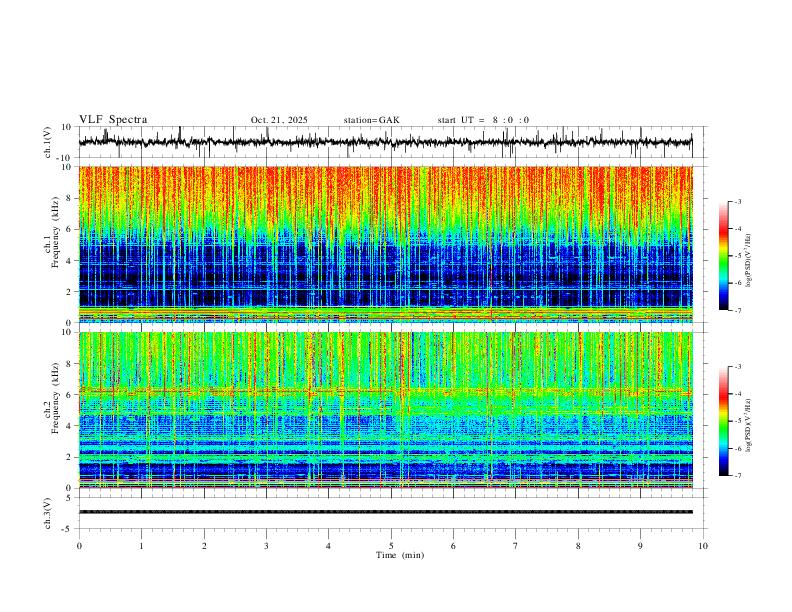
Task: Click the upper PSD color scale bar
Action: click(x=724, y=256)
